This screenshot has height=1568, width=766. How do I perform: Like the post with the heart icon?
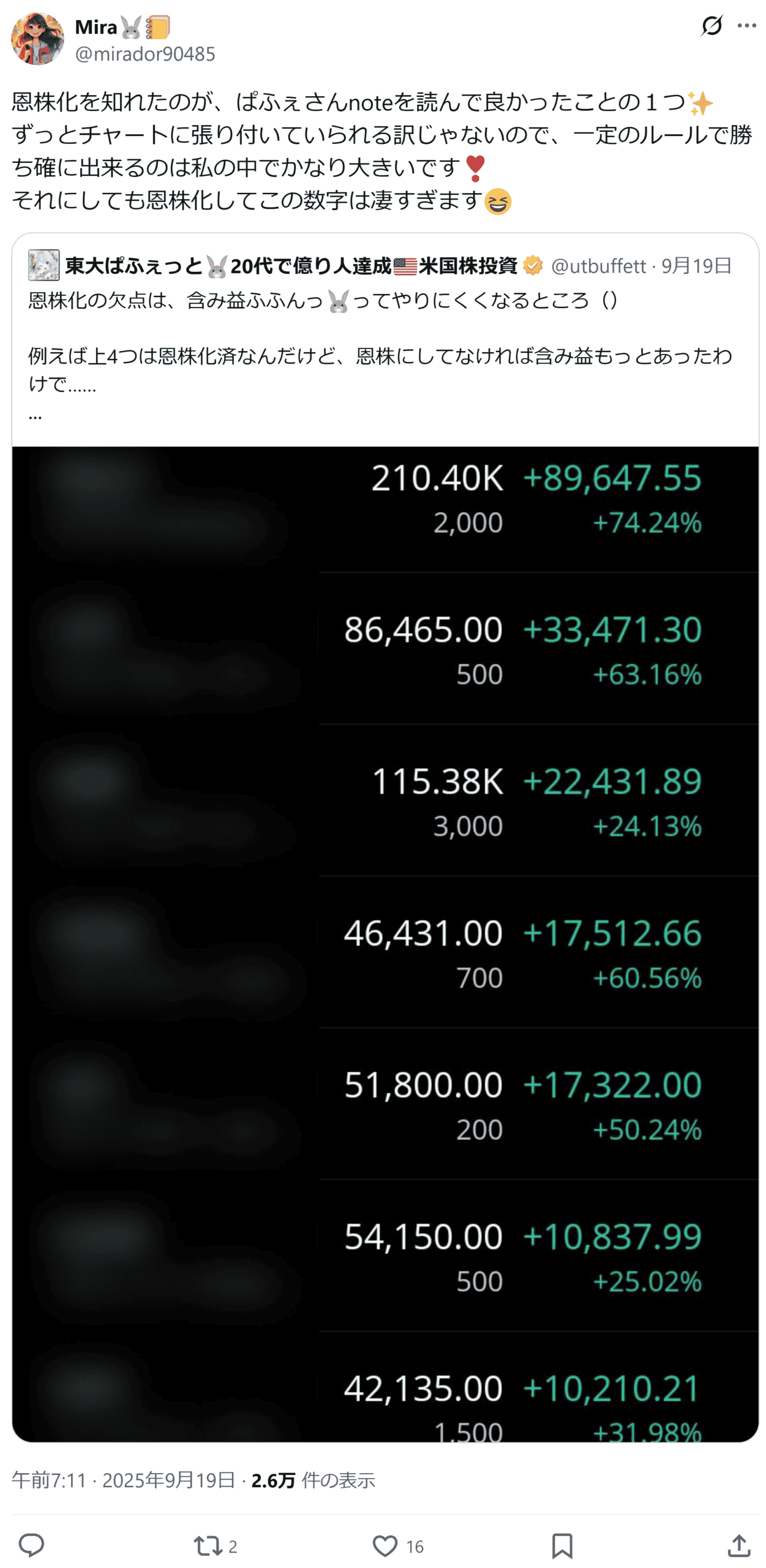[x=385, y=1545]
